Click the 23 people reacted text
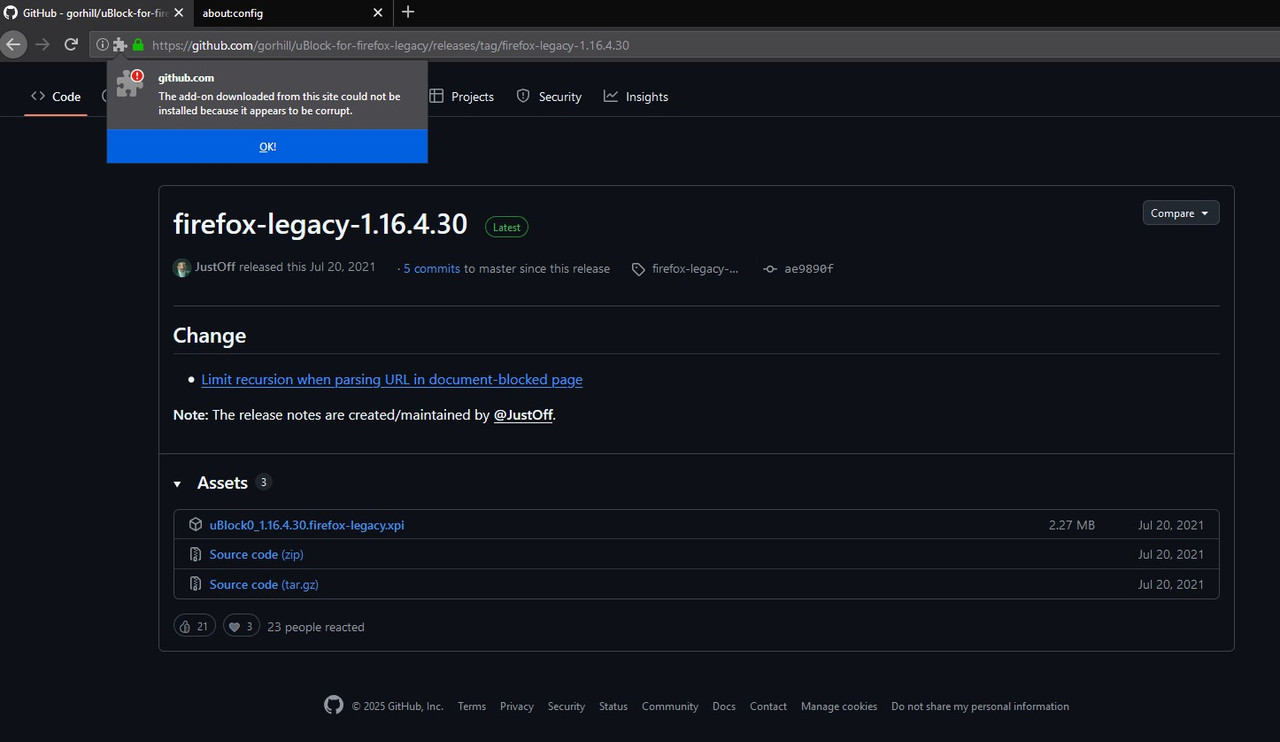 click(316, 627)
